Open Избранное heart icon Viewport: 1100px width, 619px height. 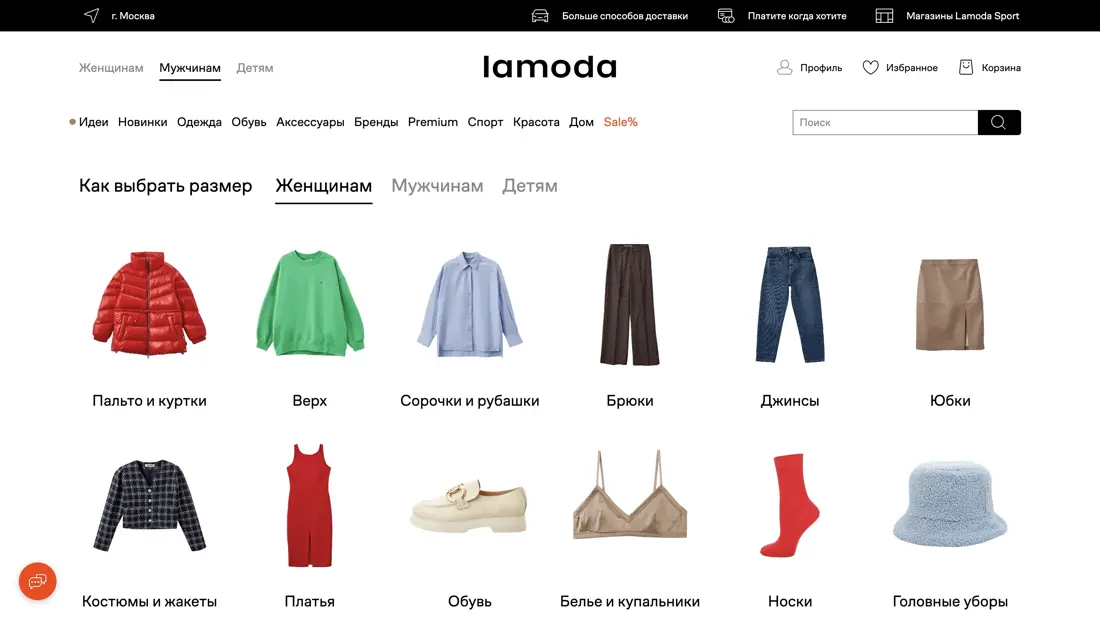(x=870, y=67)
